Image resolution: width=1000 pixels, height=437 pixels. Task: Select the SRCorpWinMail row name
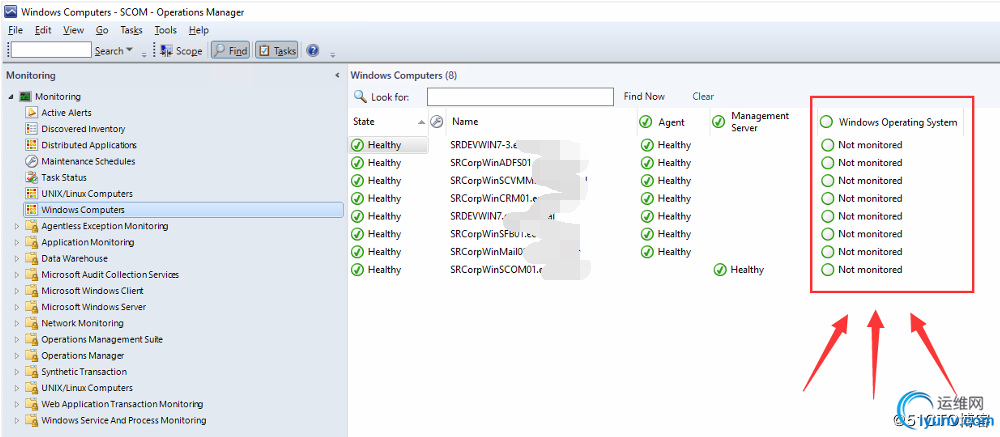click(487, 252)
